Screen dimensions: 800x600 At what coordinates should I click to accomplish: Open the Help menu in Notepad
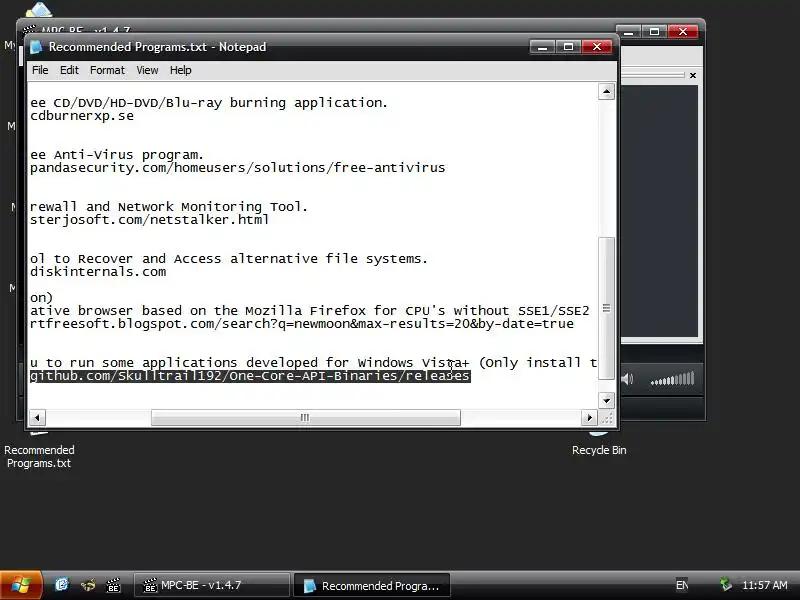181,70
